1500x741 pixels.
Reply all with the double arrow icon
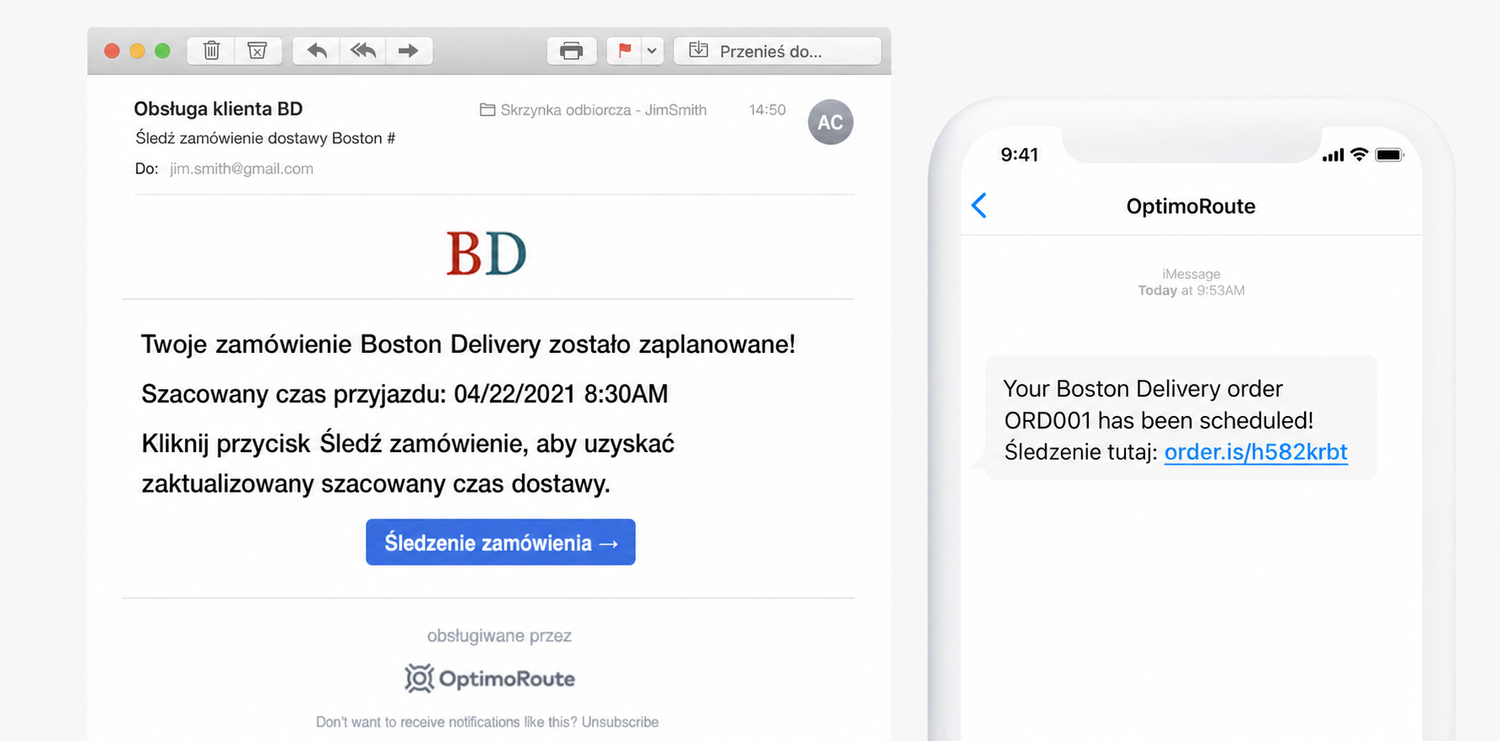pyautogui.click(x=363, y=51)
